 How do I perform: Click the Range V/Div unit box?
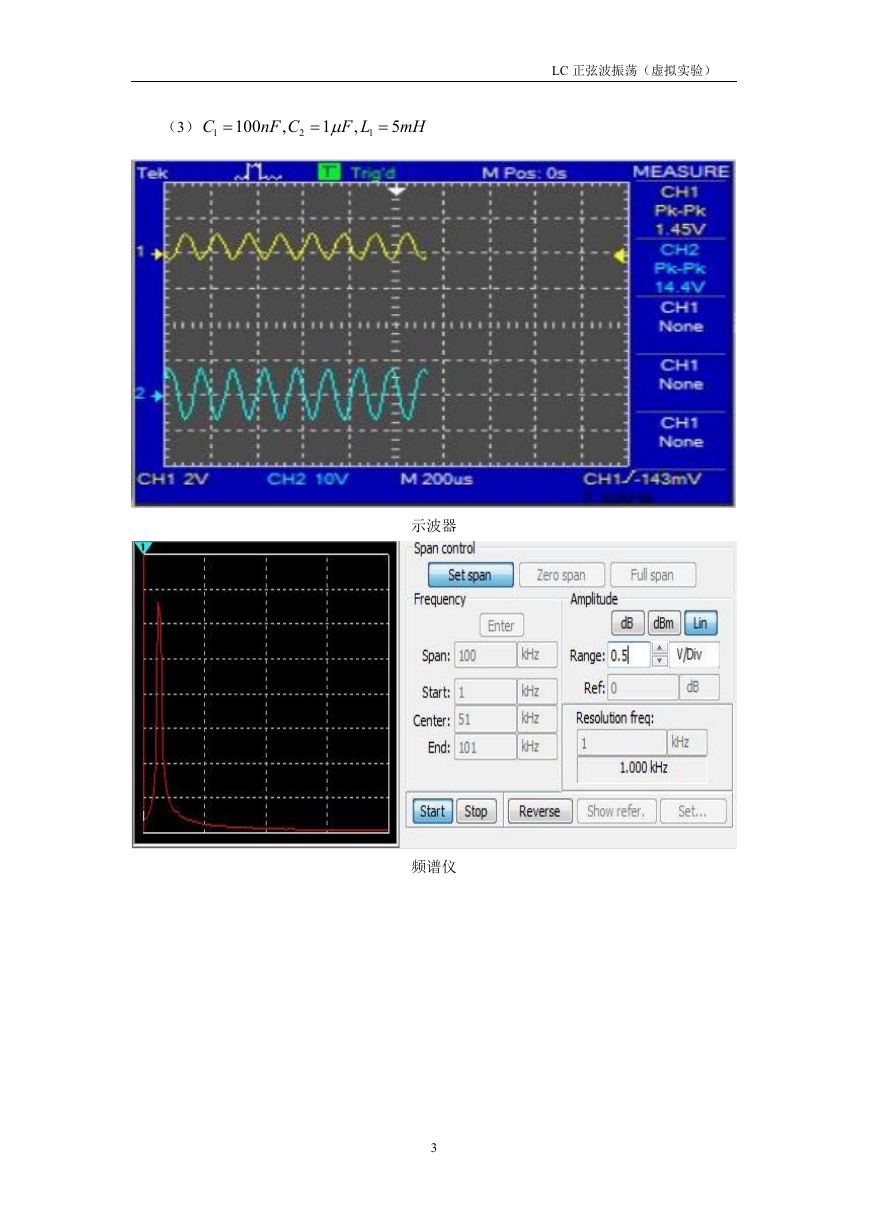pyautogui.click(x=693, y=656)
